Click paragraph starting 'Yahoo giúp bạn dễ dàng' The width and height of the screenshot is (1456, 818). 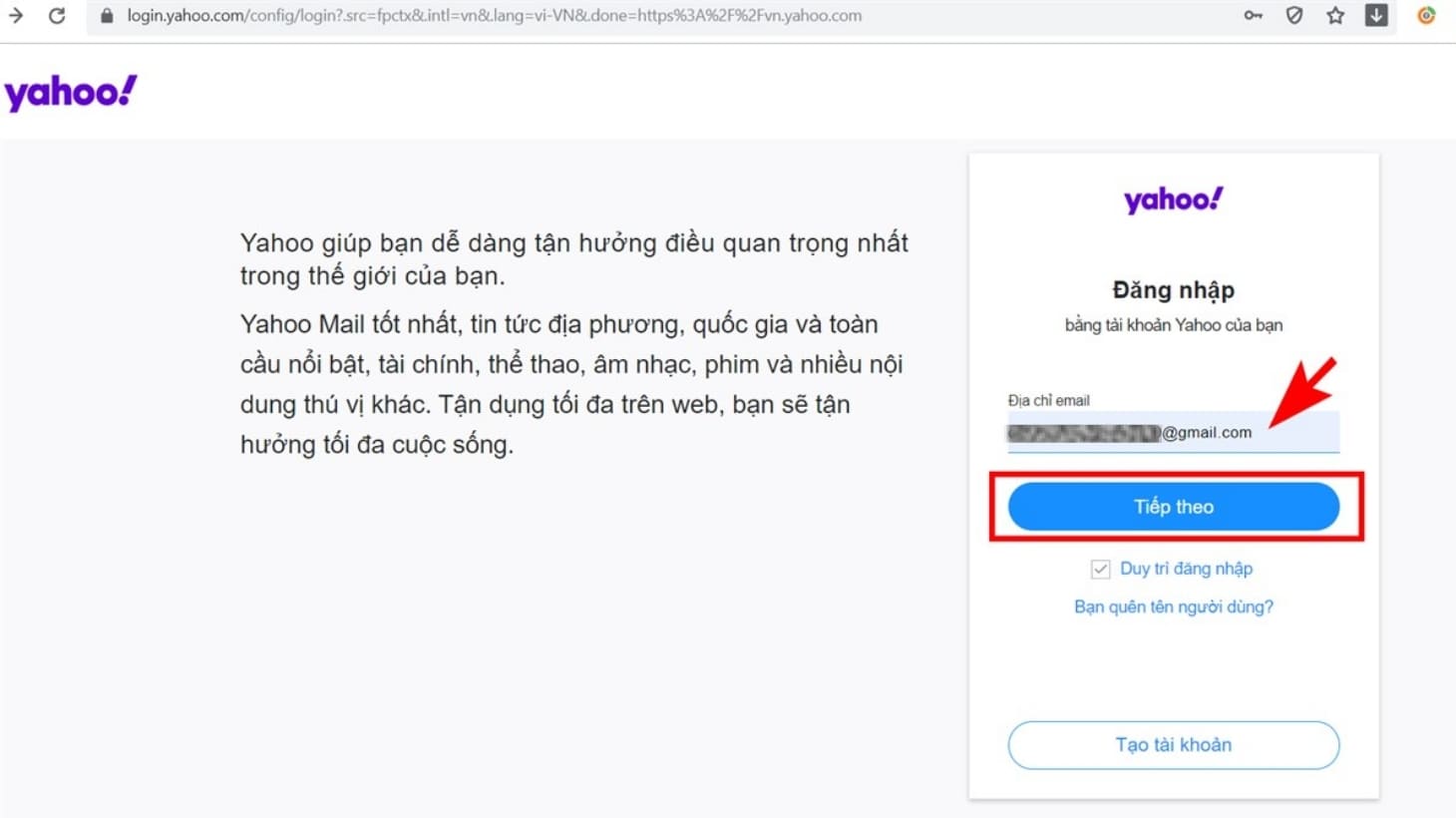[574, 259]
